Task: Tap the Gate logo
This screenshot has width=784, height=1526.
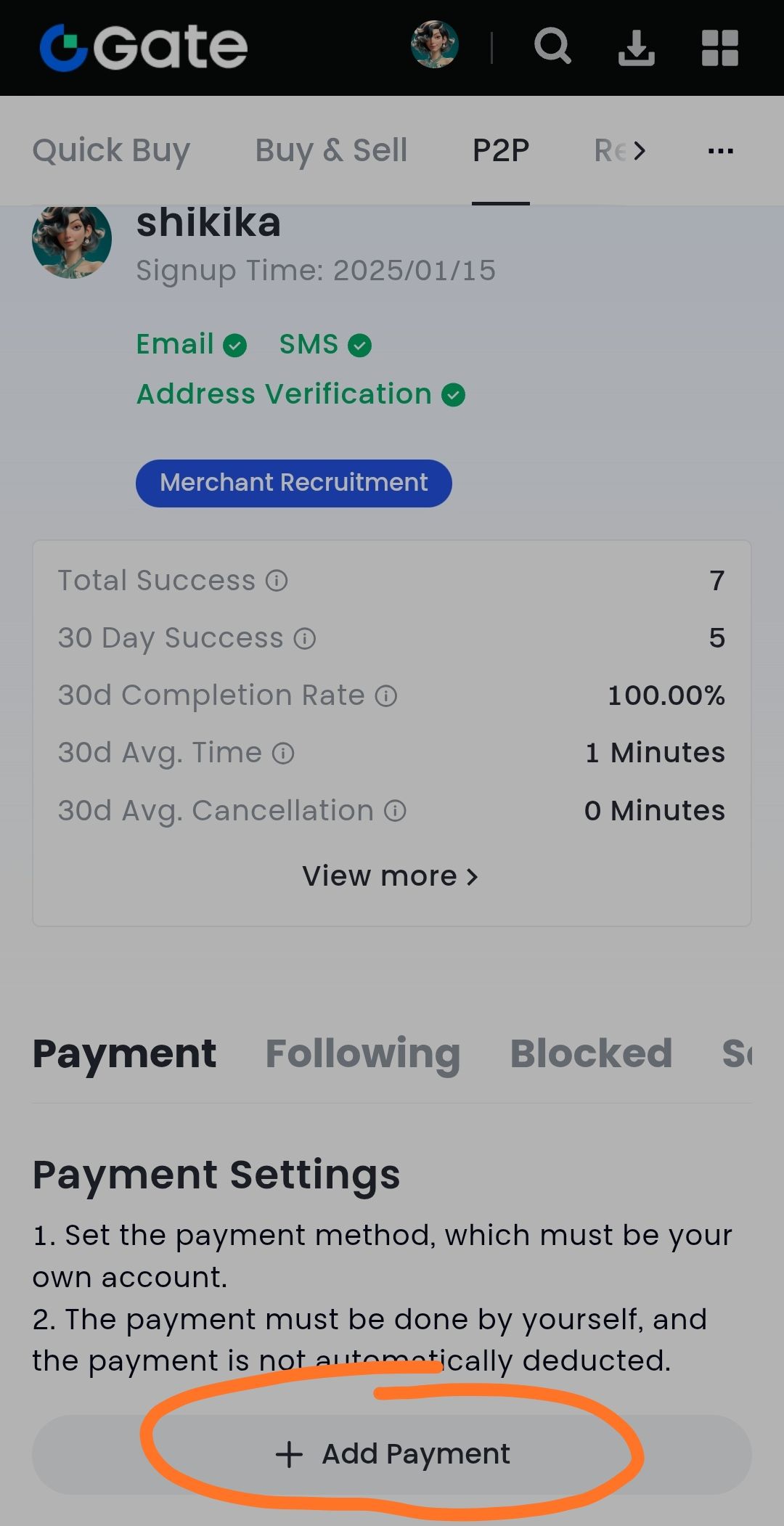Action: coord(144,48)
